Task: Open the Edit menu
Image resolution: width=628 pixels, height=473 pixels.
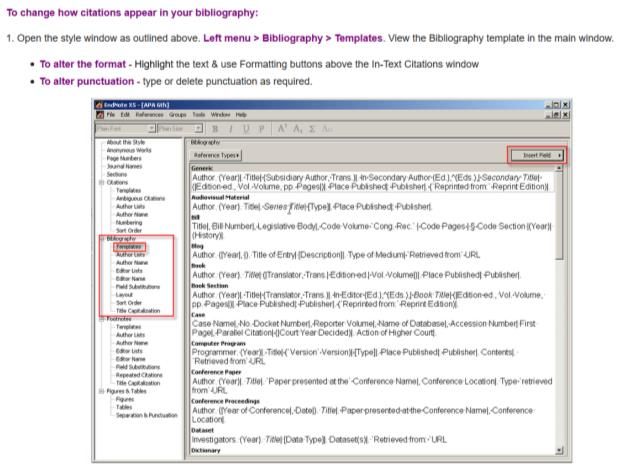Action: tap(125, 115)
